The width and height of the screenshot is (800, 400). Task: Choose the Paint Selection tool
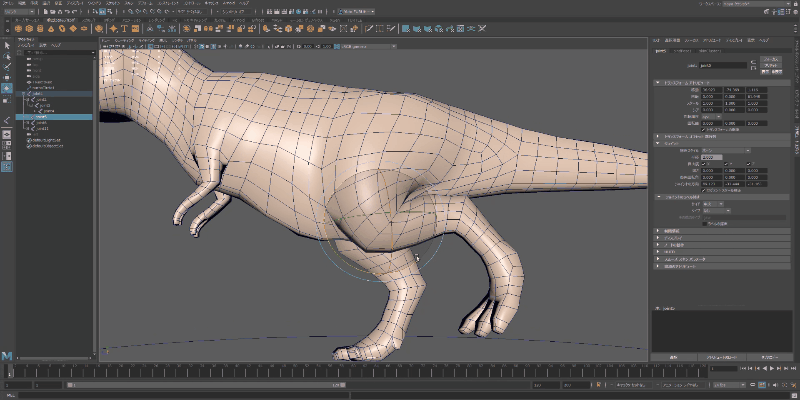tap(7, 67)
